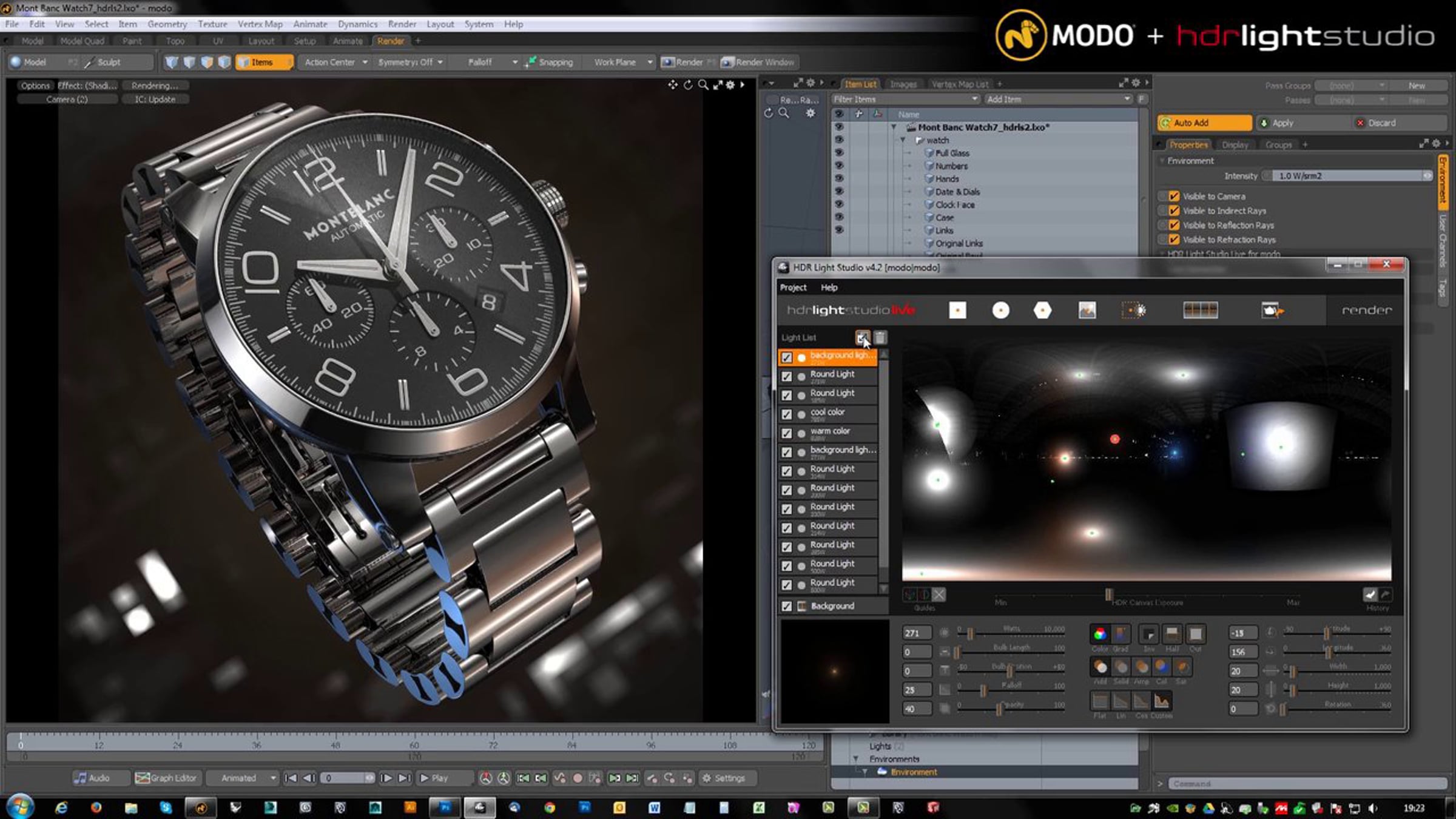1456x819 pixels.
Task: Open the Add Item dropdown
Action: click(x=1059, y=99)
